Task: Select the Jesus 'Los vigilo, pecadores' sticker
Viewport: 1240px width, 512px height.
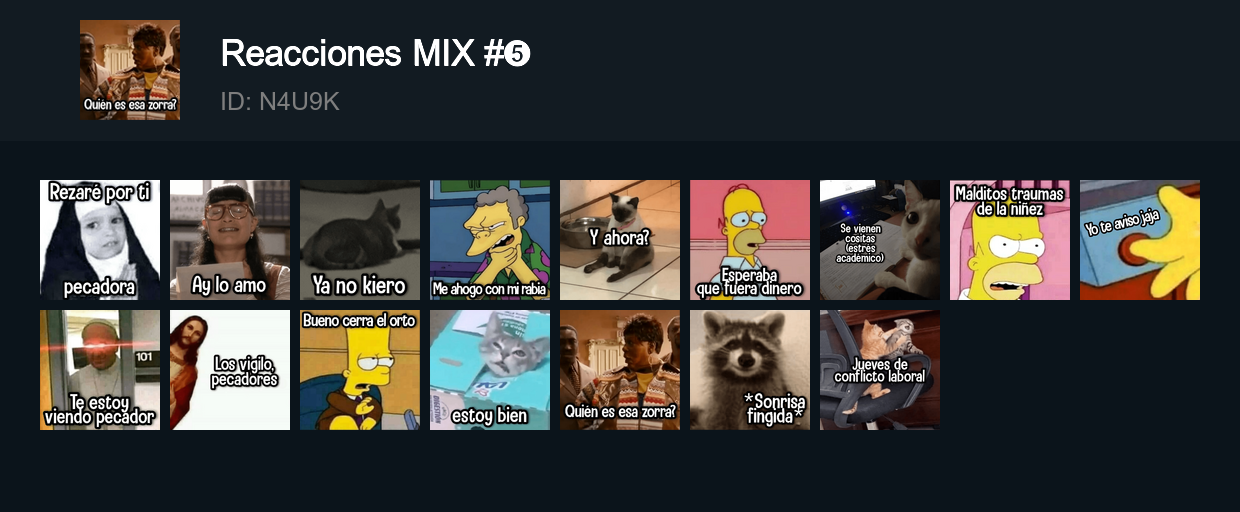Action: [x=230, y=370]
